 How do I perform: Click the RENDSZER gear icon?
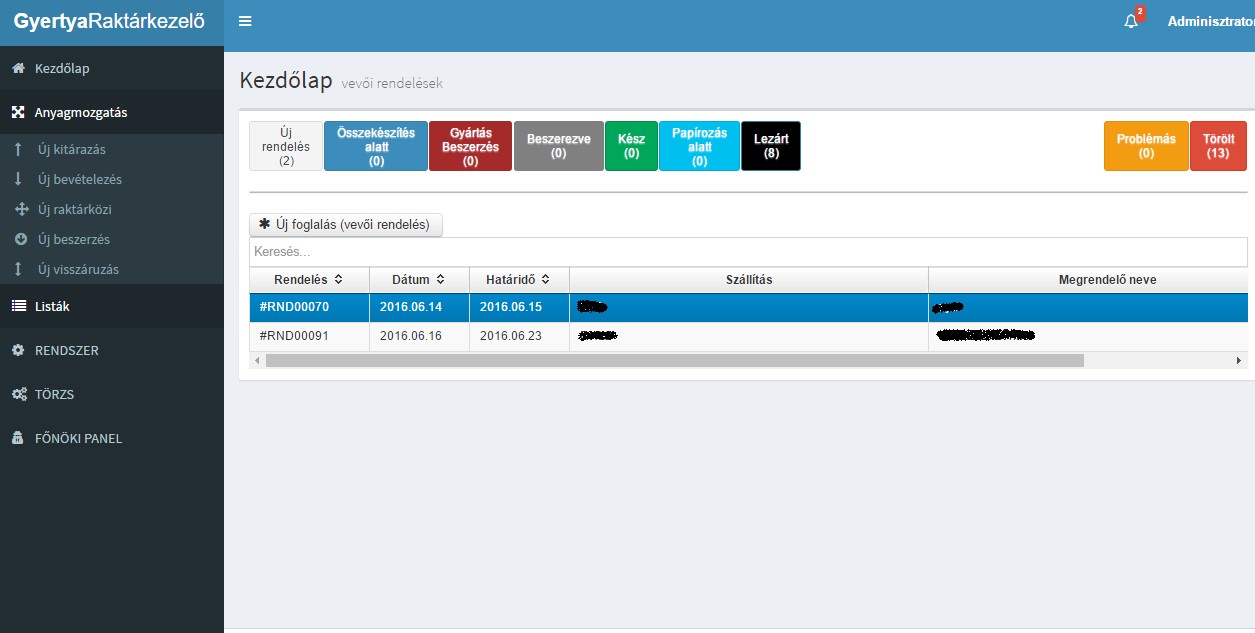point(18,351)
